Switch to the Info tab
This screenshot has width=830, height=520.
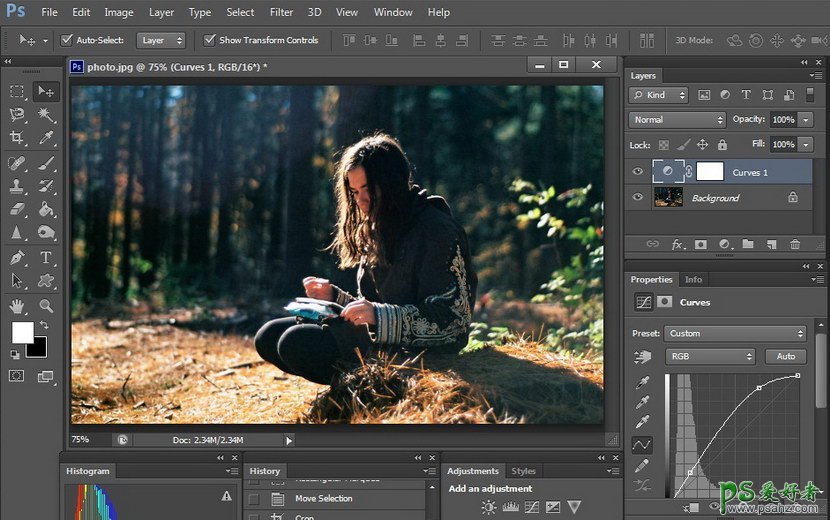[693, 280]
